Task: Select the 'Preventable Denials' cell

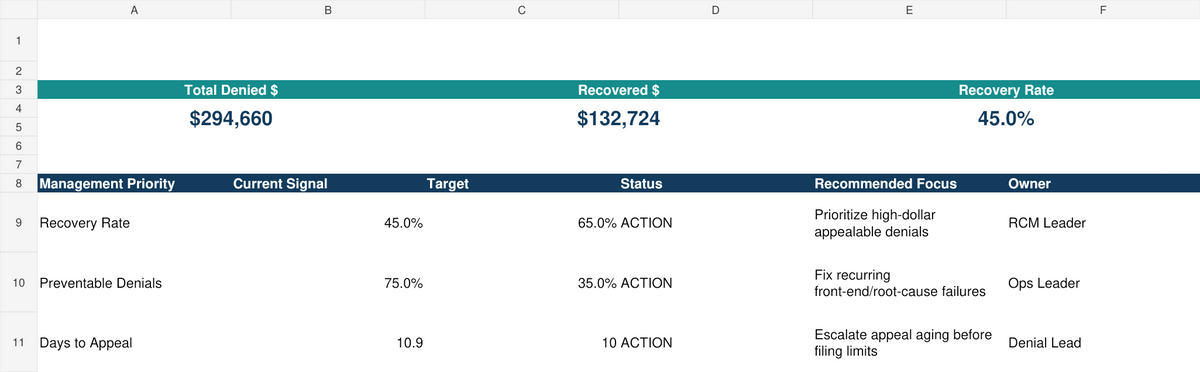Action: [133, 283]
